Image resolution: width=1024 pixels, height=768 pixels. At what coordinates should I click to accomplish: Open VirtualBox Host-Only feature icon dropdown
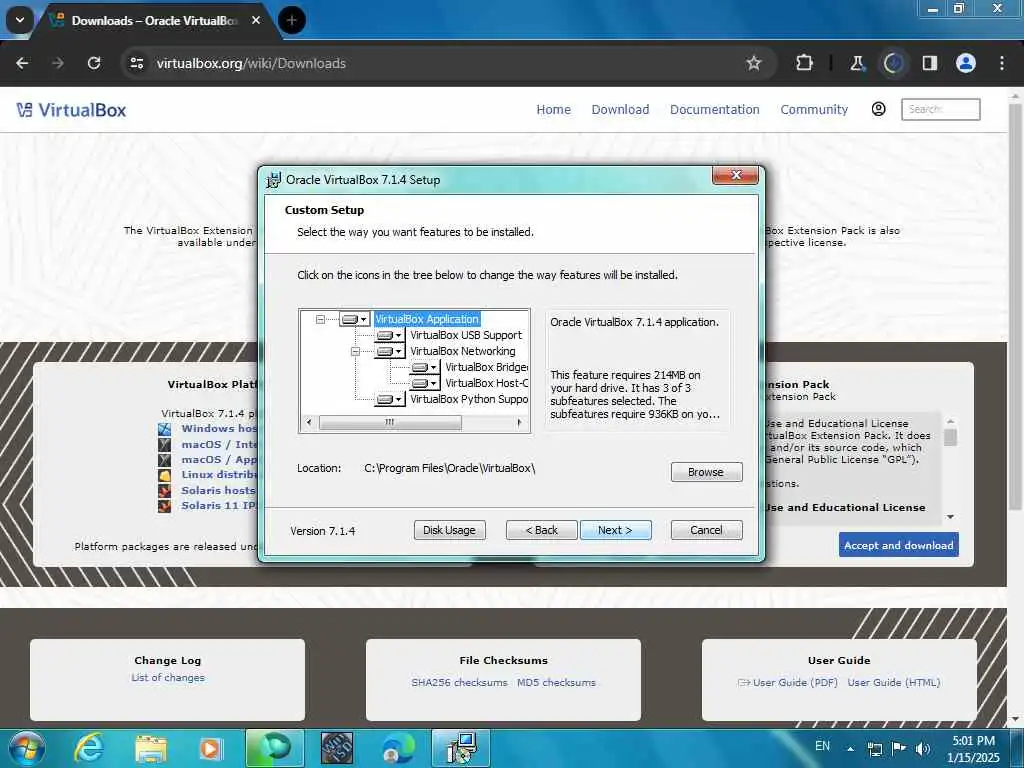[x=424, y=383]
